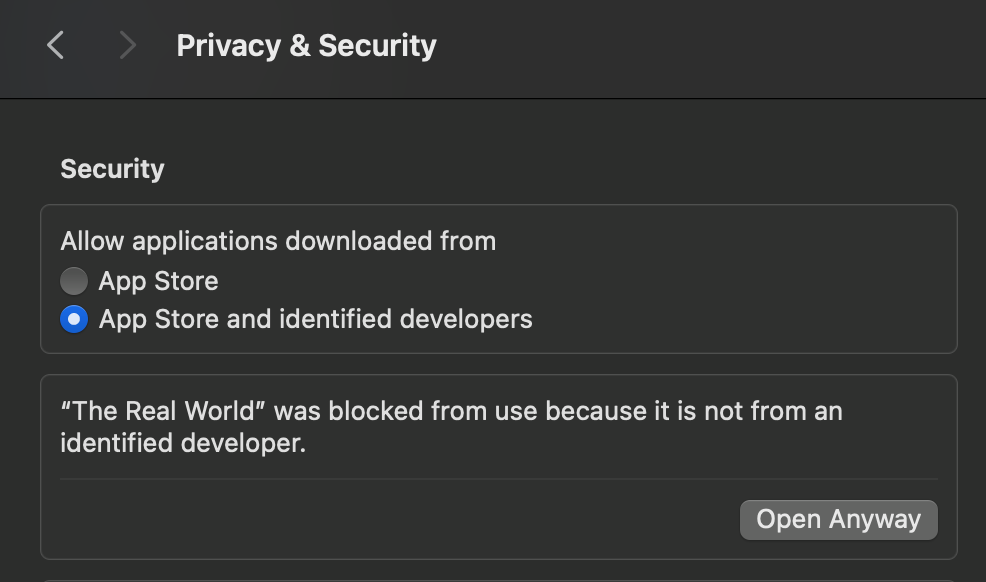Go back with the left chevron
The image size is (986, 582).
coord(56,45)
